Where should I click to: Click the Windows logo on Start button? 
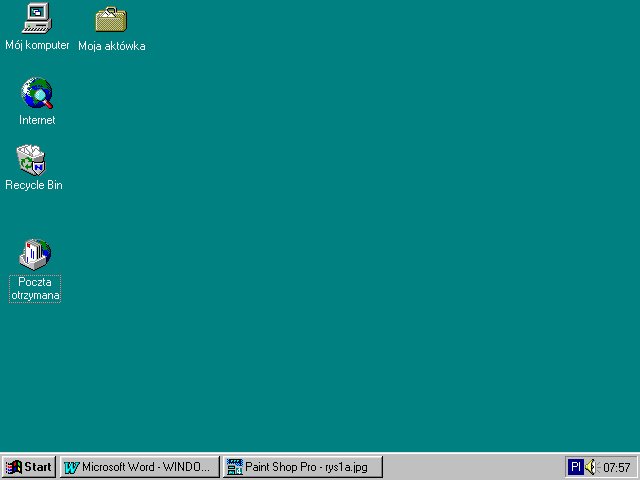click(x=14, y=467)
